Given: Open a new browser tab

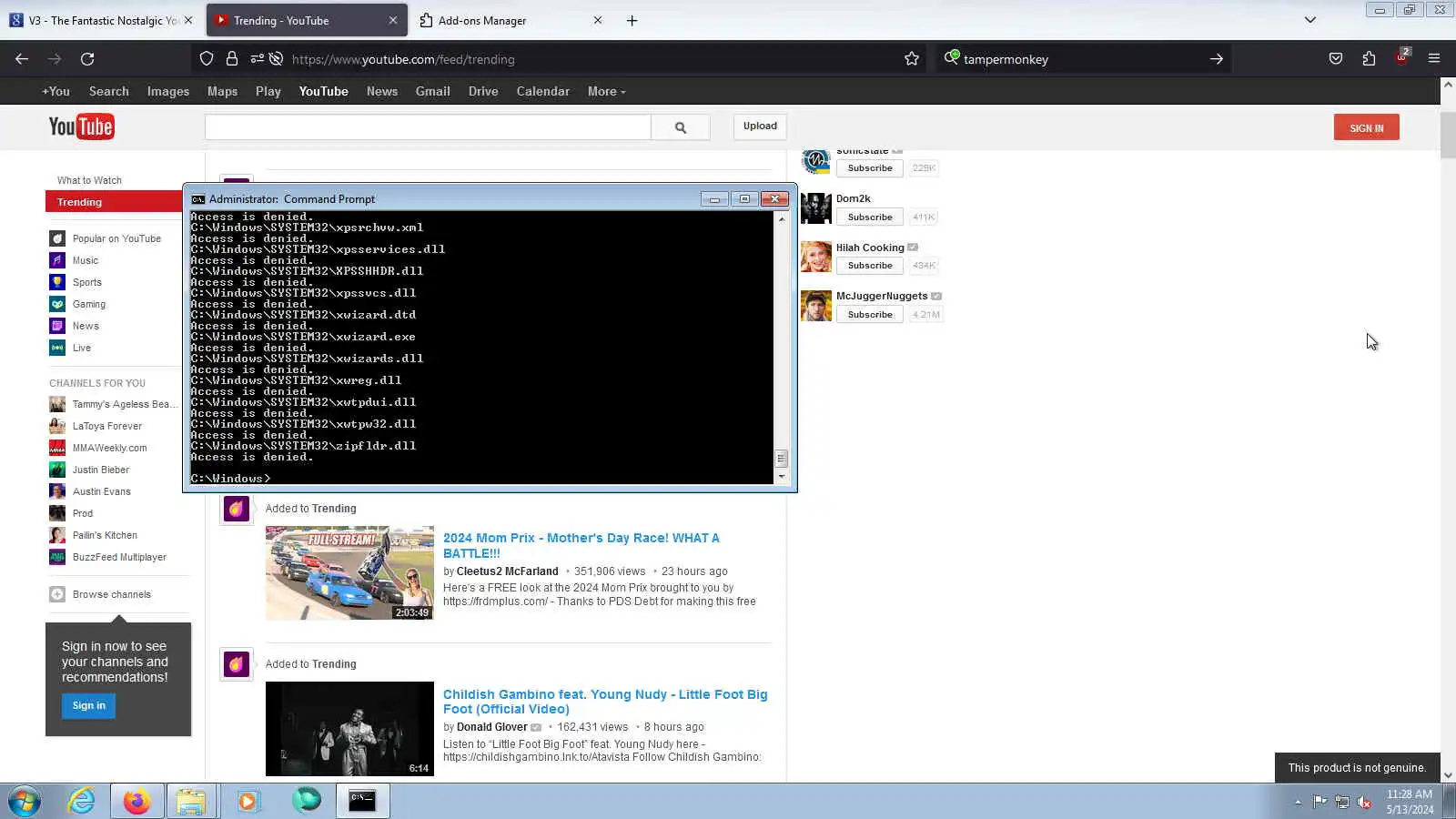Looking at the screenshot, I should pyautogui.click(x=632, y=20).
